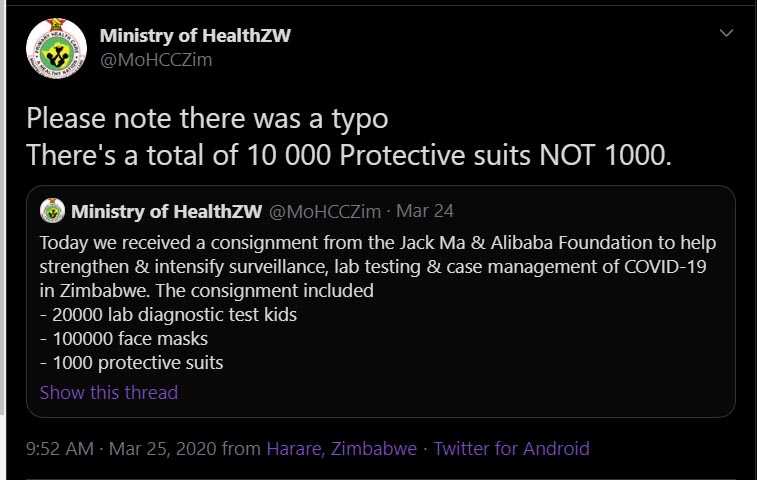Click the small avatar in the quoted tweet
Viewport: 757px width, 480px height.
[53, 212]
